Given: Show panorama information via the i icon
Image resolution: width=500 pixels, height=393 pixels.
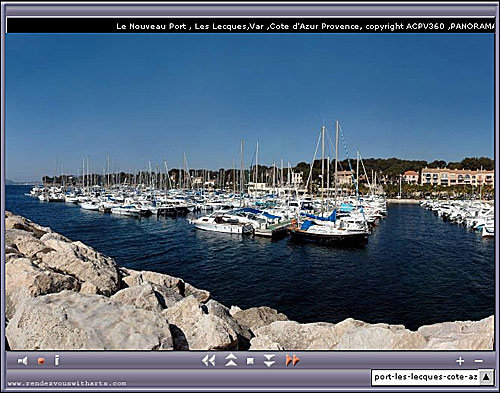Looking at the screenshot, I should [x=57, y=360].
